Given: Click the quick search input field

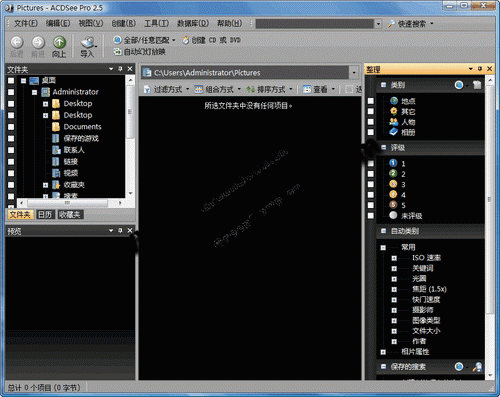Looking at the screenshot, I should [x=314, y=24].
